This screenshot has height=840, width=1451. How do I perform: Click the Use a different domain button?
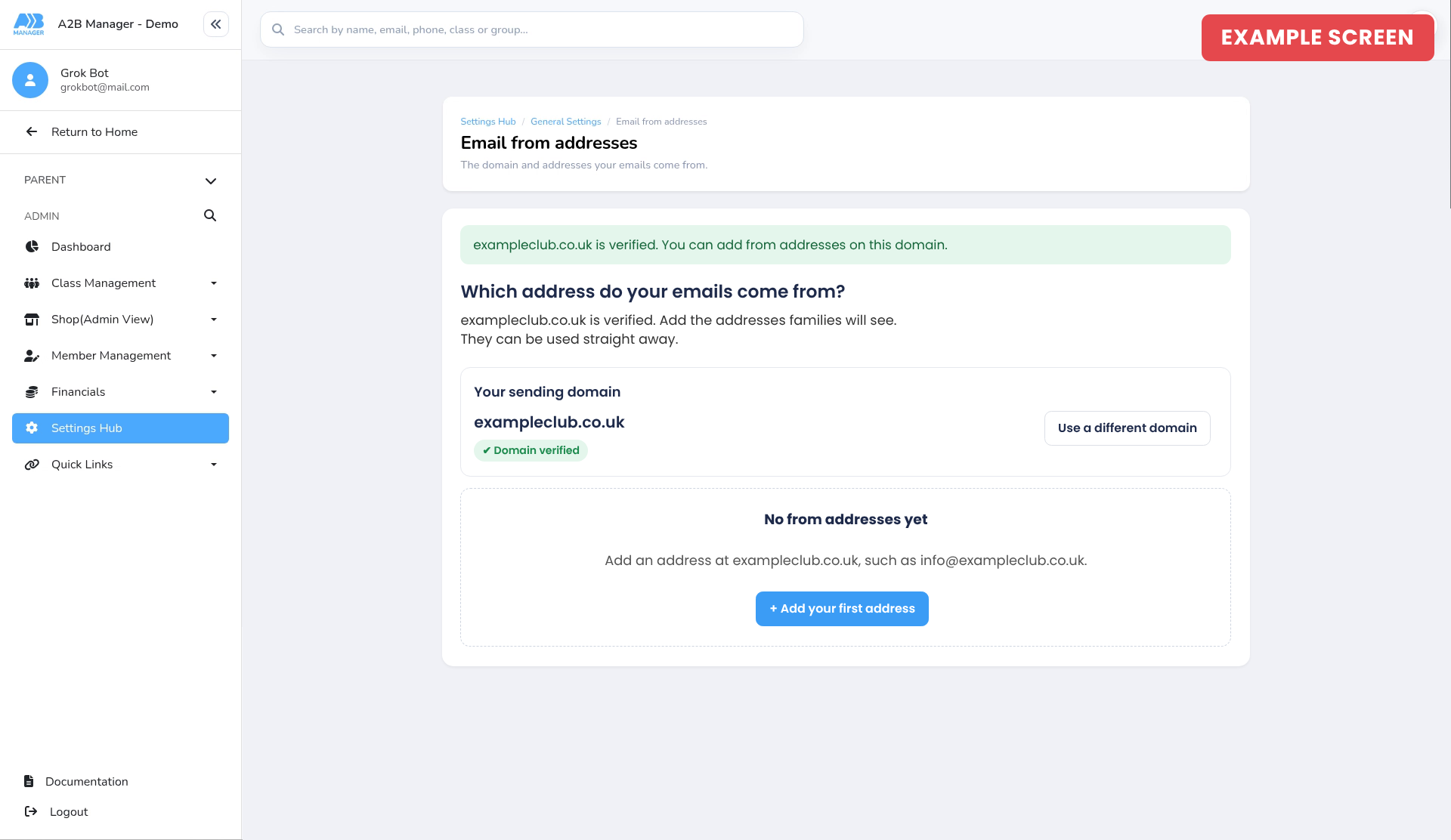click(x=1128, y=428)
